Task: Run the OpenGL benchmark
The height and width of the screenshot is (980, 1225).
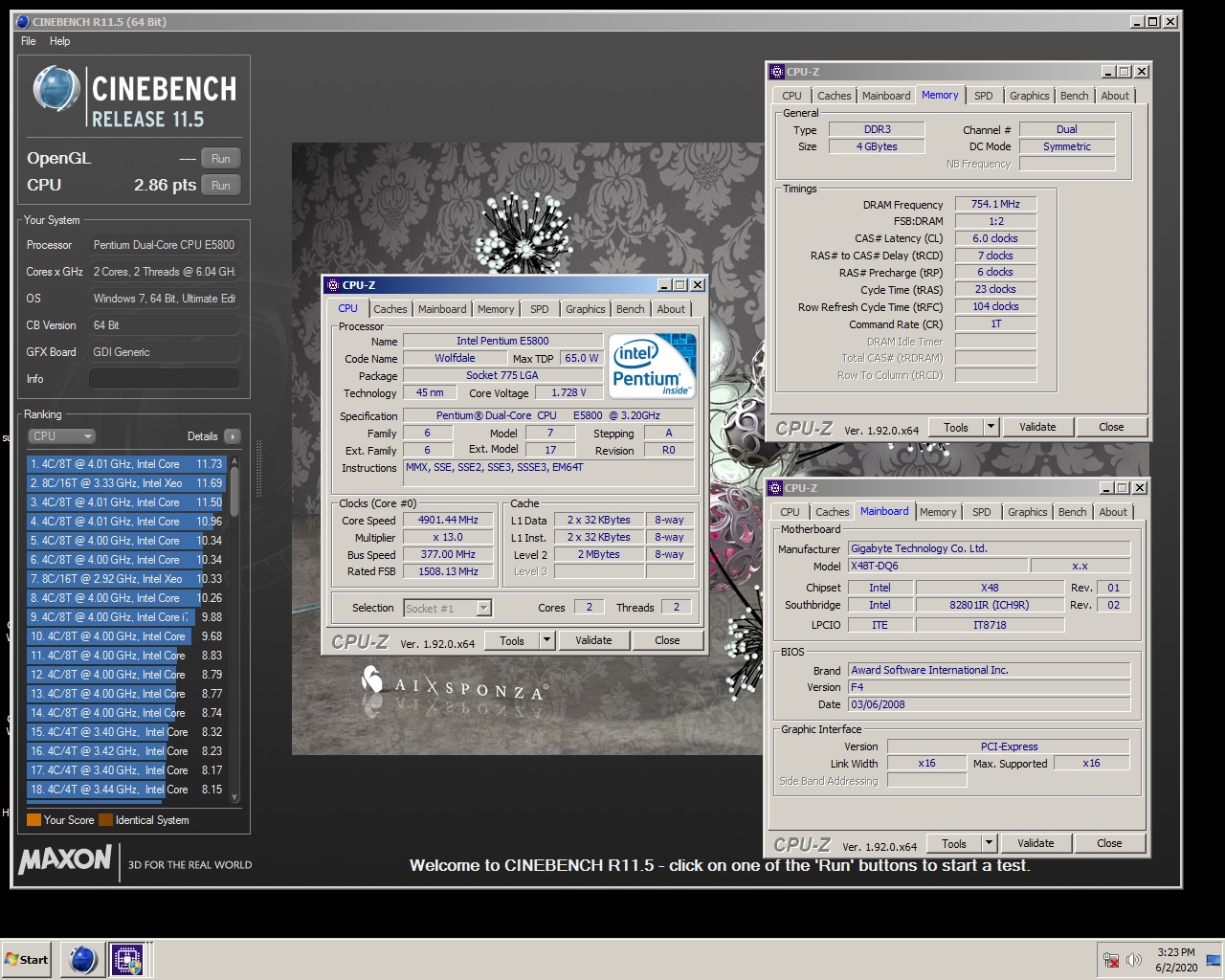Action: (x=221, y=159)
